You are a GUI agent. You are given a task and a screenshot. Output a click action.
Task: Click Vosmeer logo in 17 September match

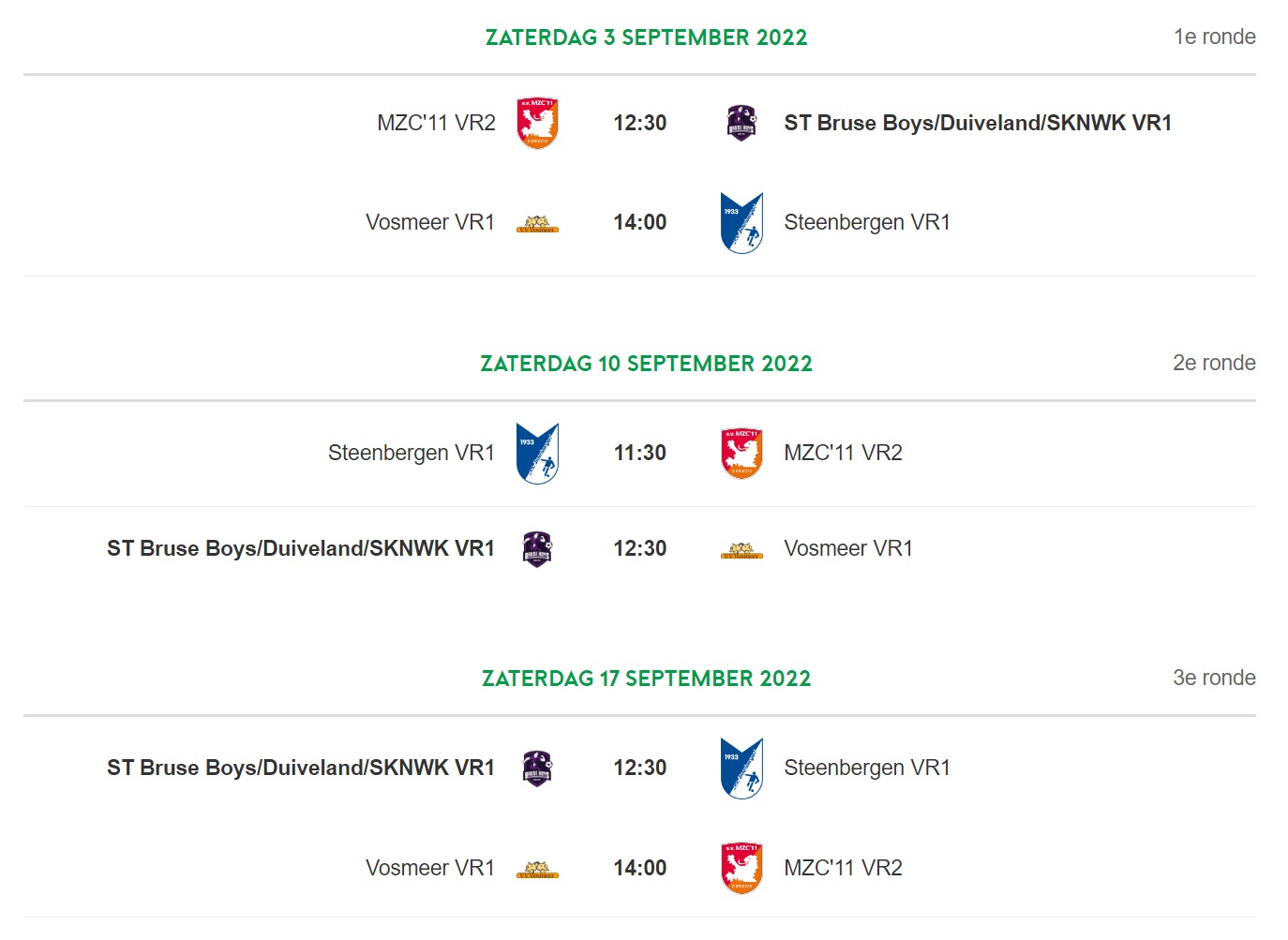coord(537,870)
